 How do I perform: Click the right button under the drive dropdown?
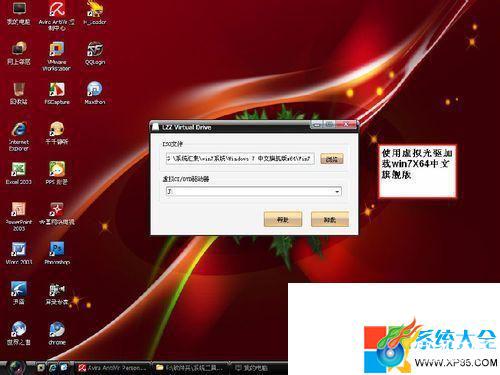pyautogui.click(x=330, y=219)
